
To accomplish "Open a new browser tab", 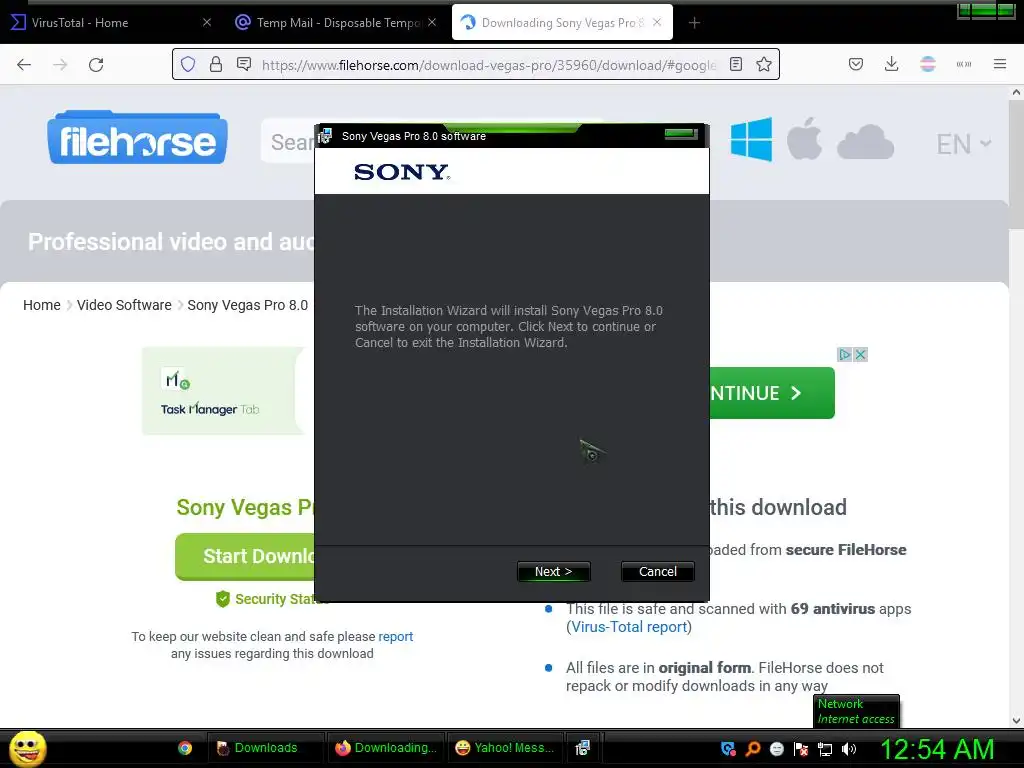I will [x=694, y=23].
